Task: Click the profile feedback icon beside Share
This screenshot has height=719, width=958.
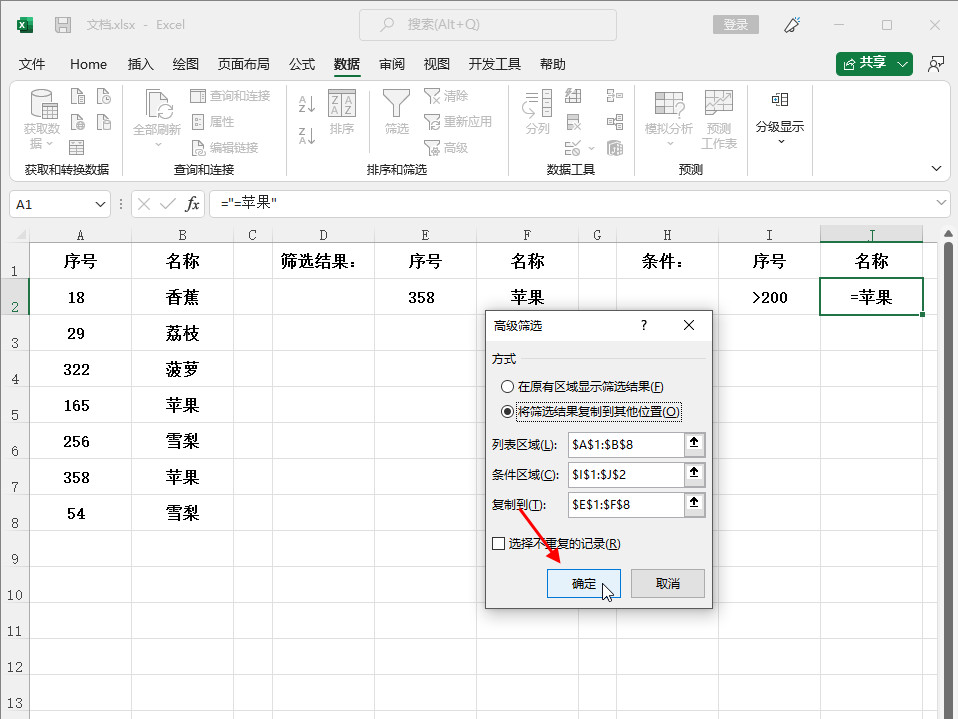Action: click(936, 64)
